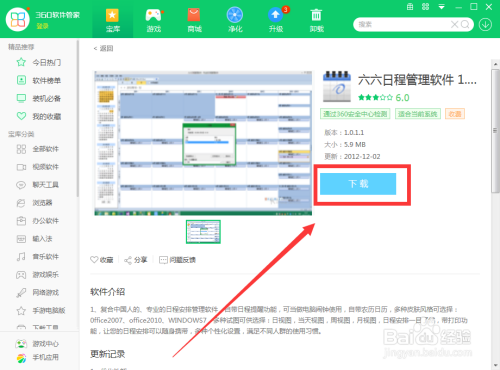Click inside the search input field
This screenshot has height=370, width=500.
(403, 24)
